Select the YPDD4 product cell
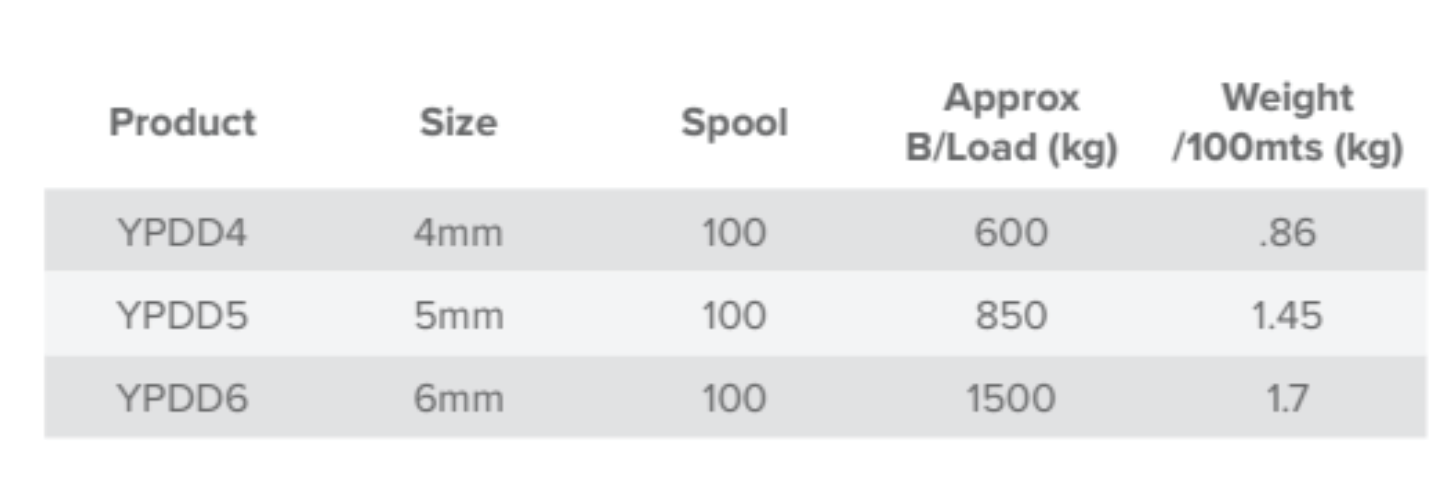This screenshot has height=500, width=1453. [x=182, y=233]
